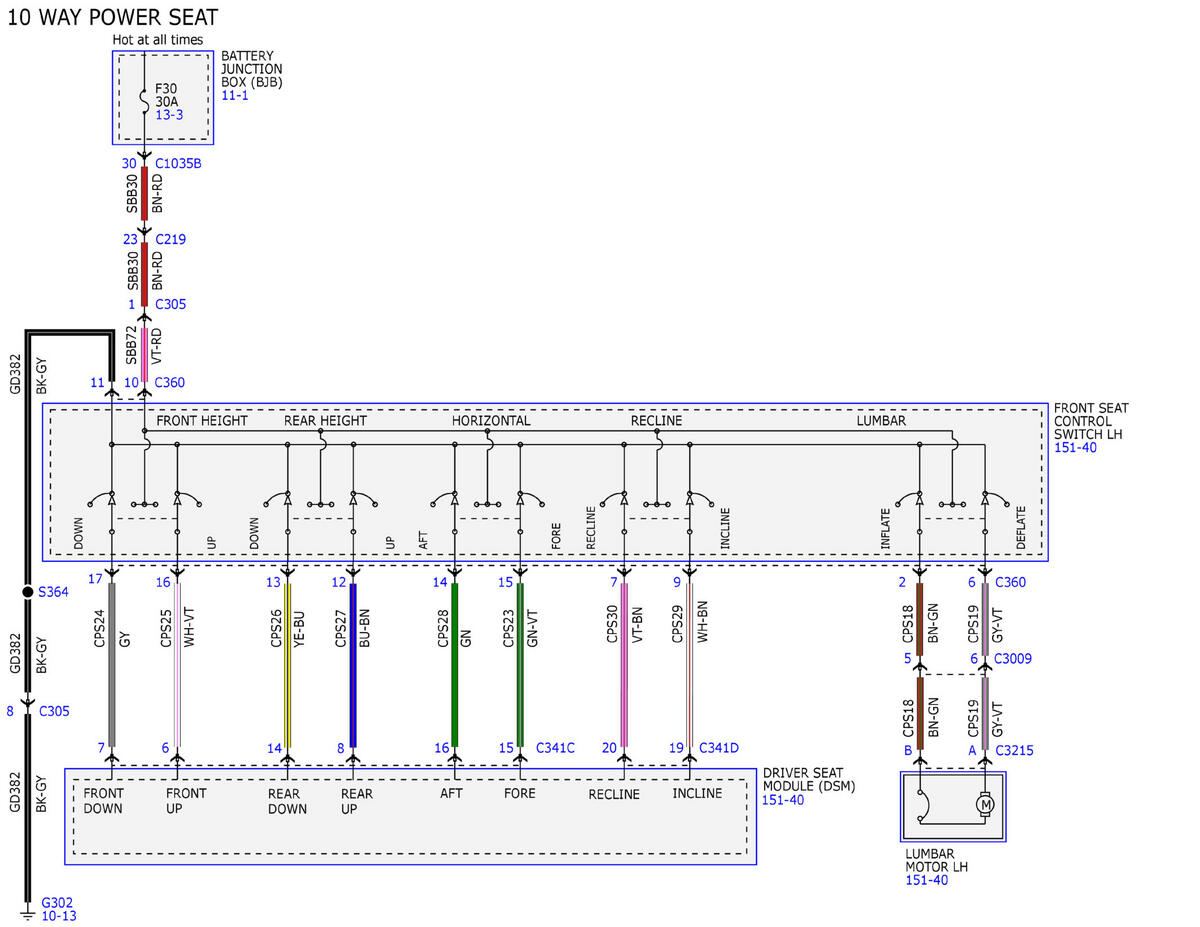Screen dimensions: 1200x927
Task: Click the yellow CPS26 YE-BU wire
Action: [287, 664]
